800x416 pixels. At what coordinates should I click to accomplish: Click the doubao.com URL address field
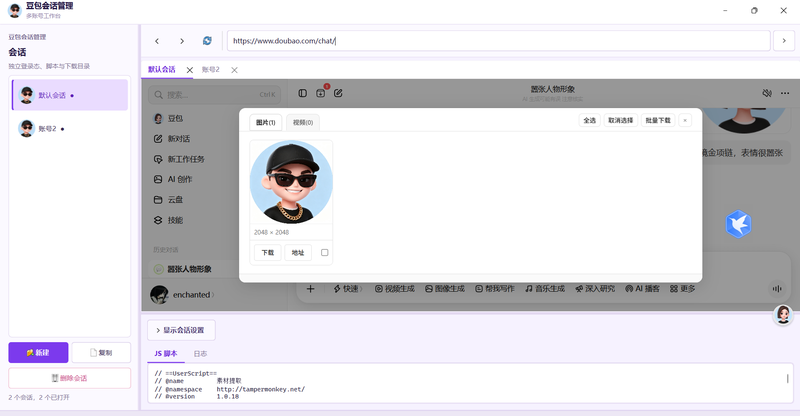point(498,41)
